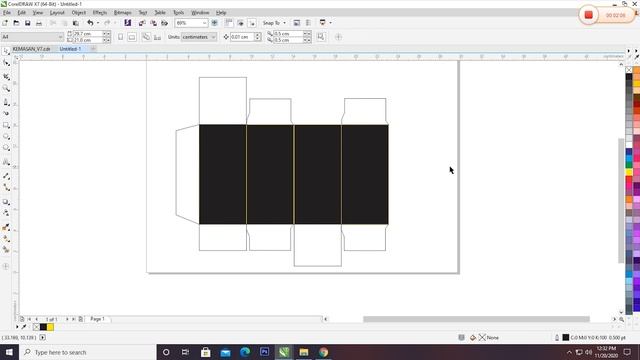Screen dimensions: 640x360
Task: Select the Drop Shadow tool
Action: coord(6,202)
